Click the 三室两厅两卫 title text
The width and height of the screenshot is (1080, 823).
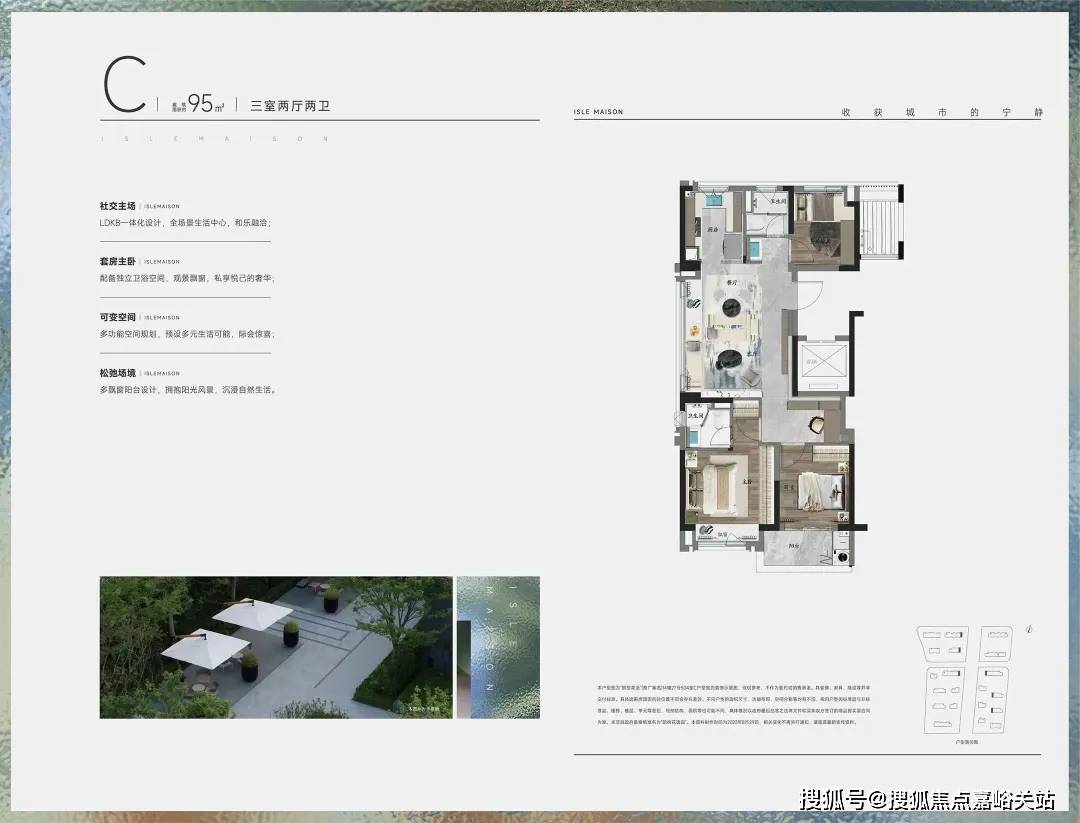(290, 106)
